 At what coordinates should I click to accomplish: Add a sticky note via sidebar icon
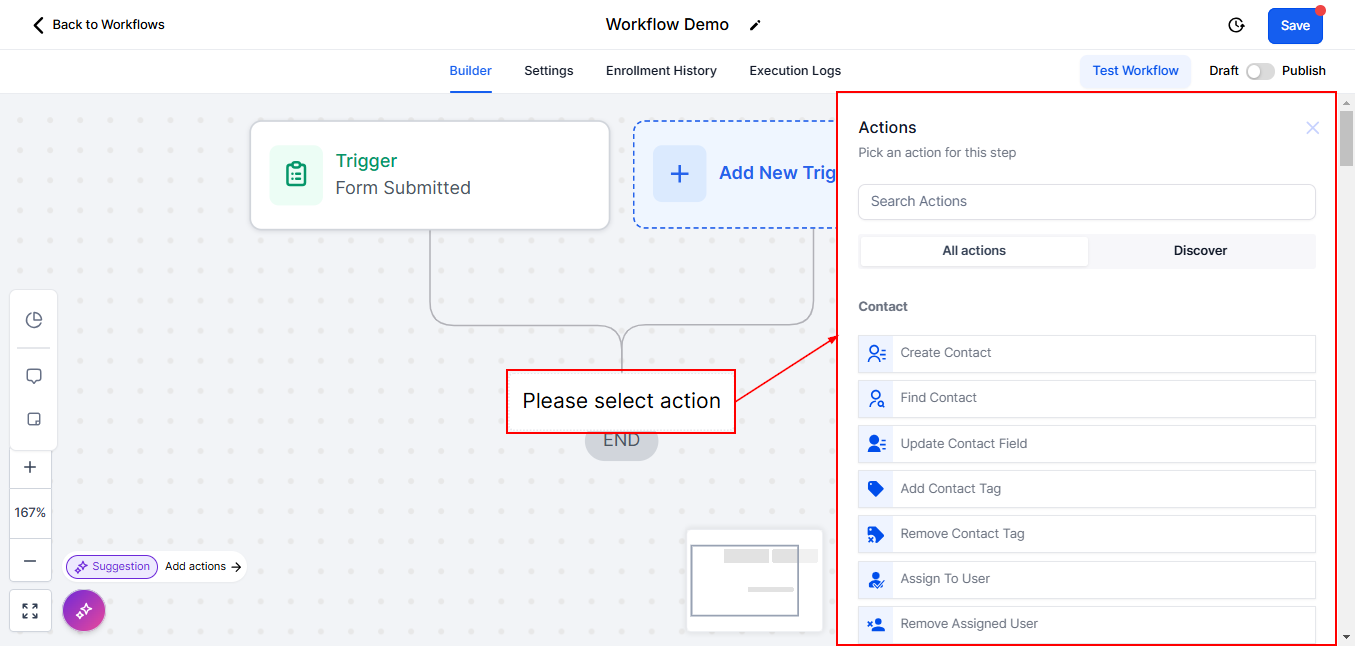34,420
